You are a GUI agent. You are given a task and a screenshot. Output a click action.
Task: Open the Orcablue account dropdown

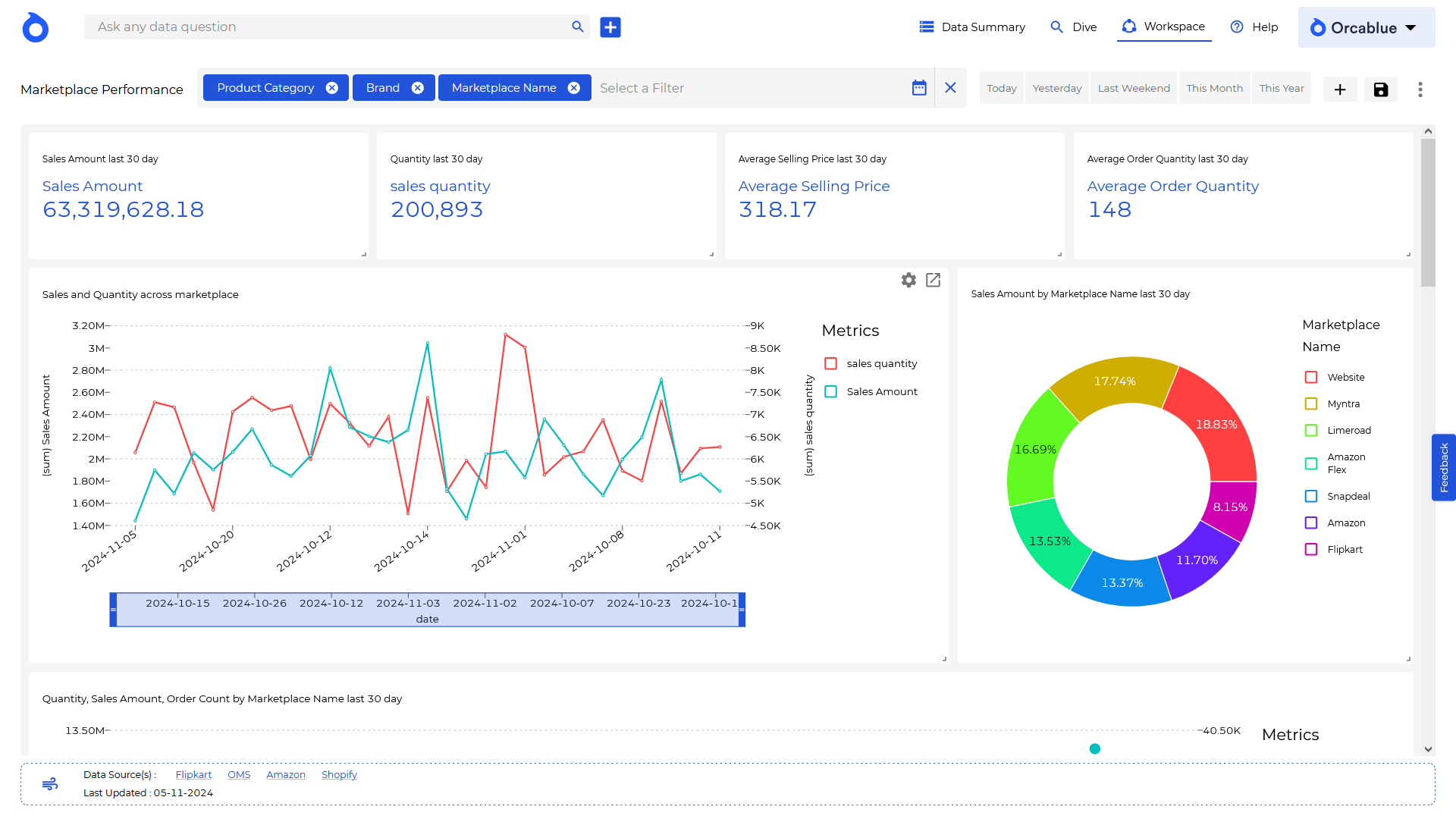1366,28
